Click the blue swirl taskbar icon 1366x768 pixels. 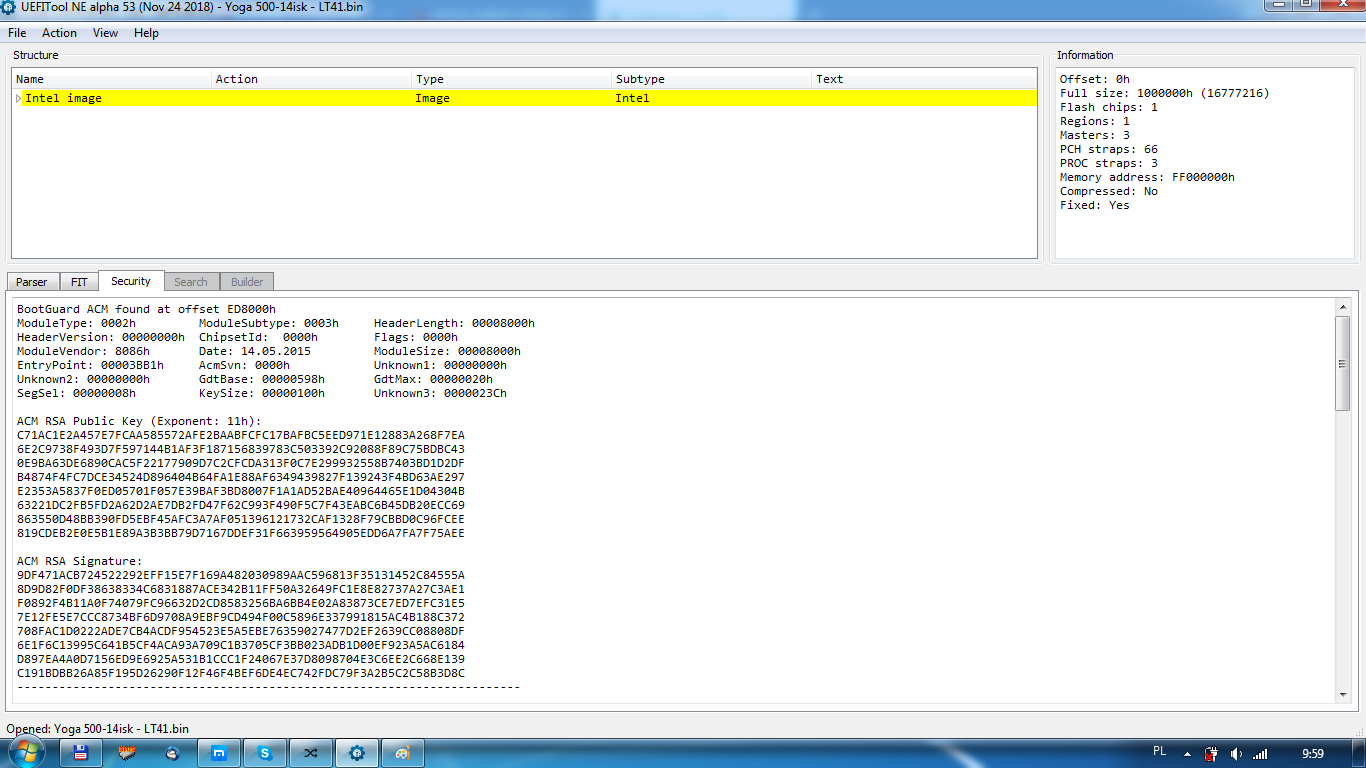pyautogui.click(x=173, y=753)
